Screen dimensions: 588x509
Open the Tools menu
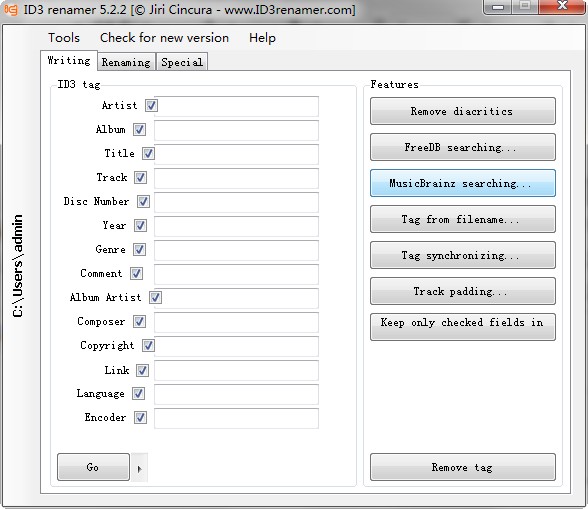(x=64, y=38)
